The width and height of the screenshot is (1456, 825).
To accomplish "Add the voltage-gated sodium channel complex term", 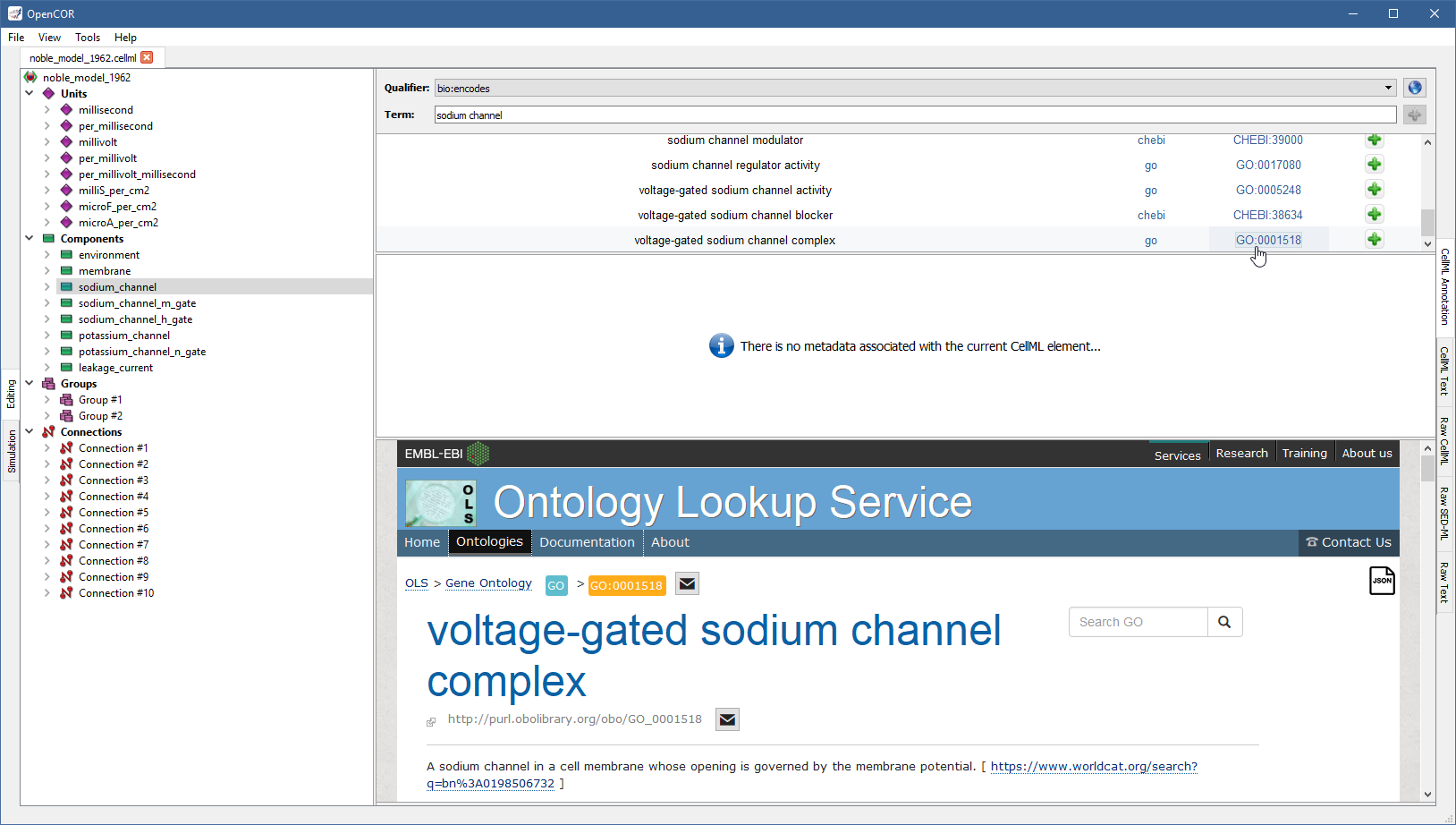I will click(x=1375, y=240).
